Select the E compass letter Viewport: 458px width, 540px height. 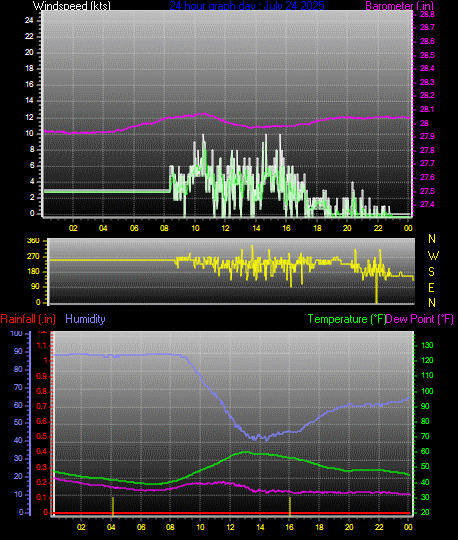(431, 288)
